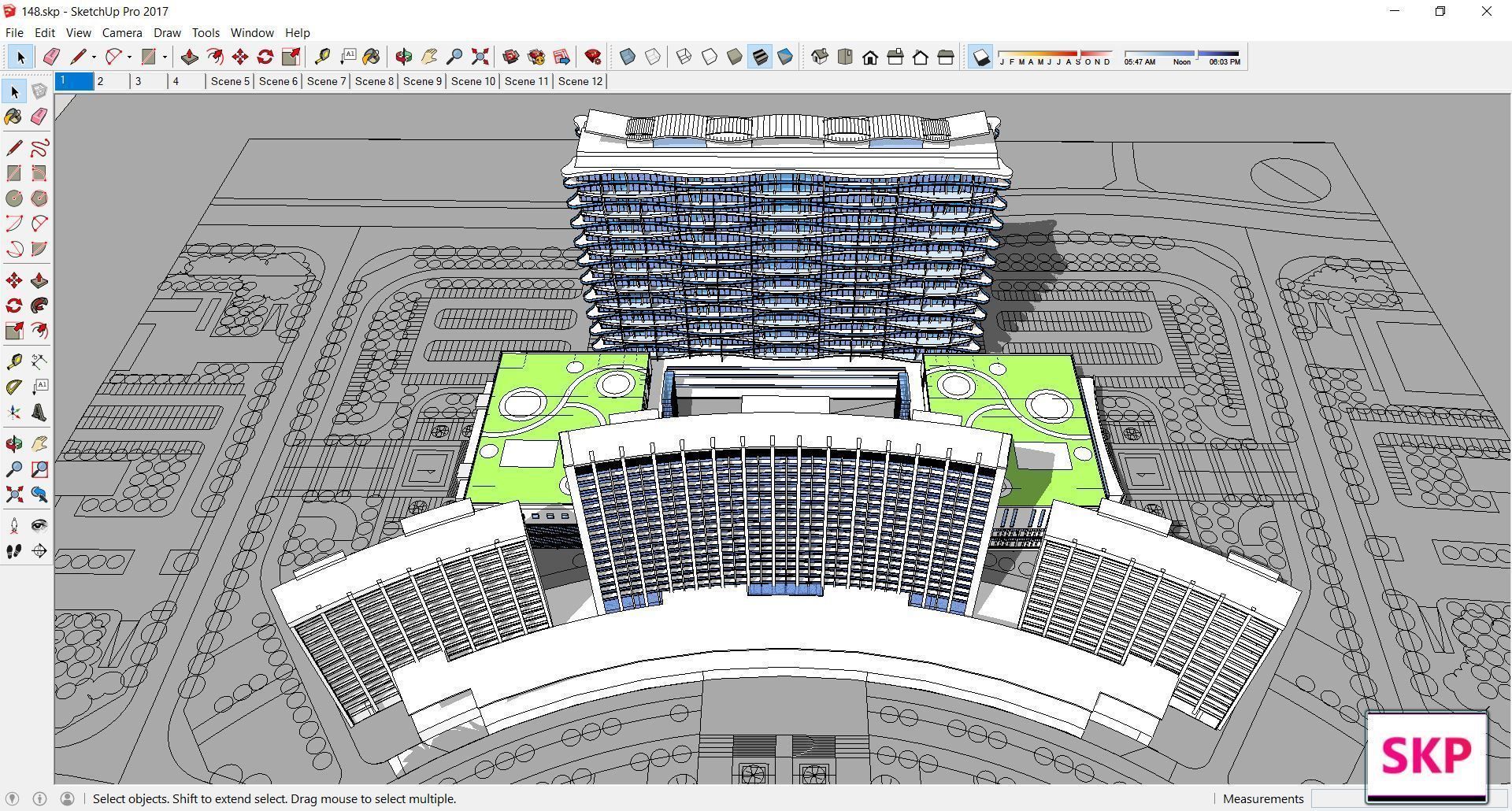Open the Extension Manager ruby icon
The width and height of the screenshot is (1512, 811).
point(593,57)
